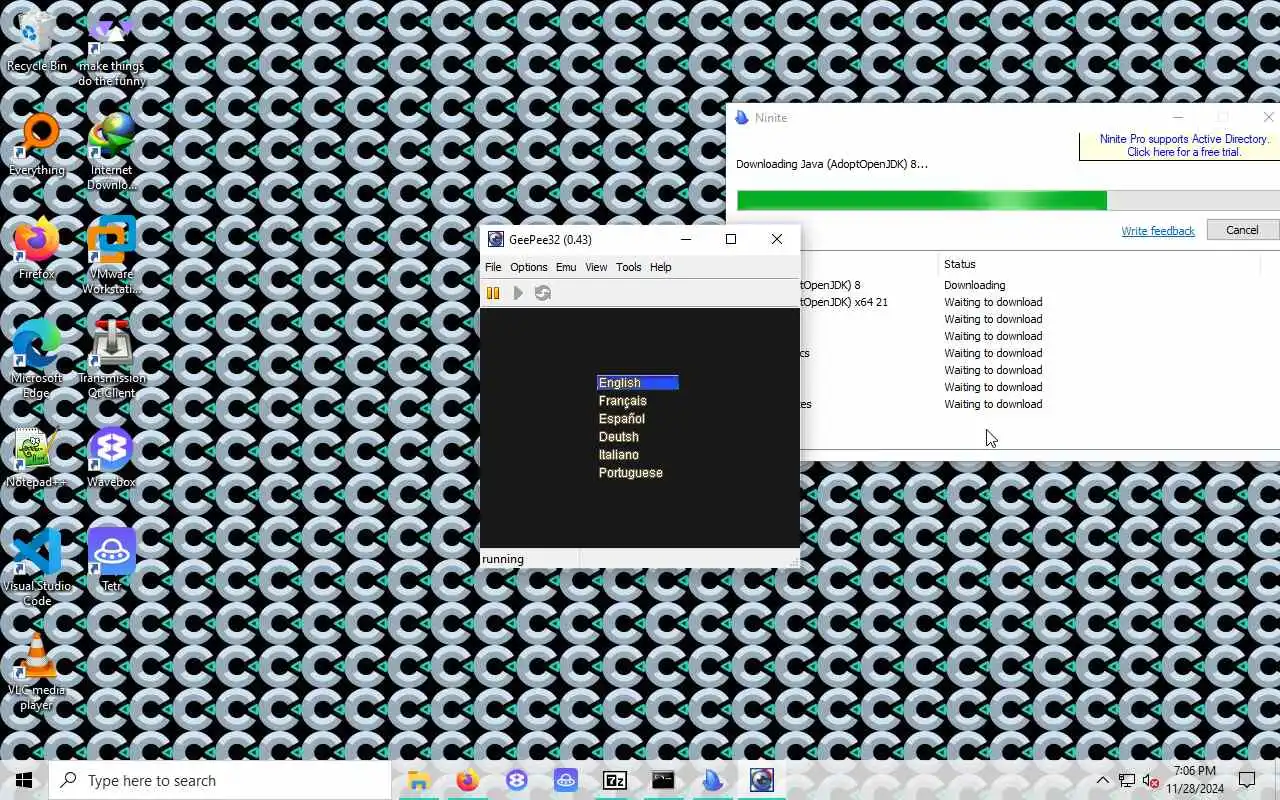Open Firefox from the taskbar

[x=467, y=780]
